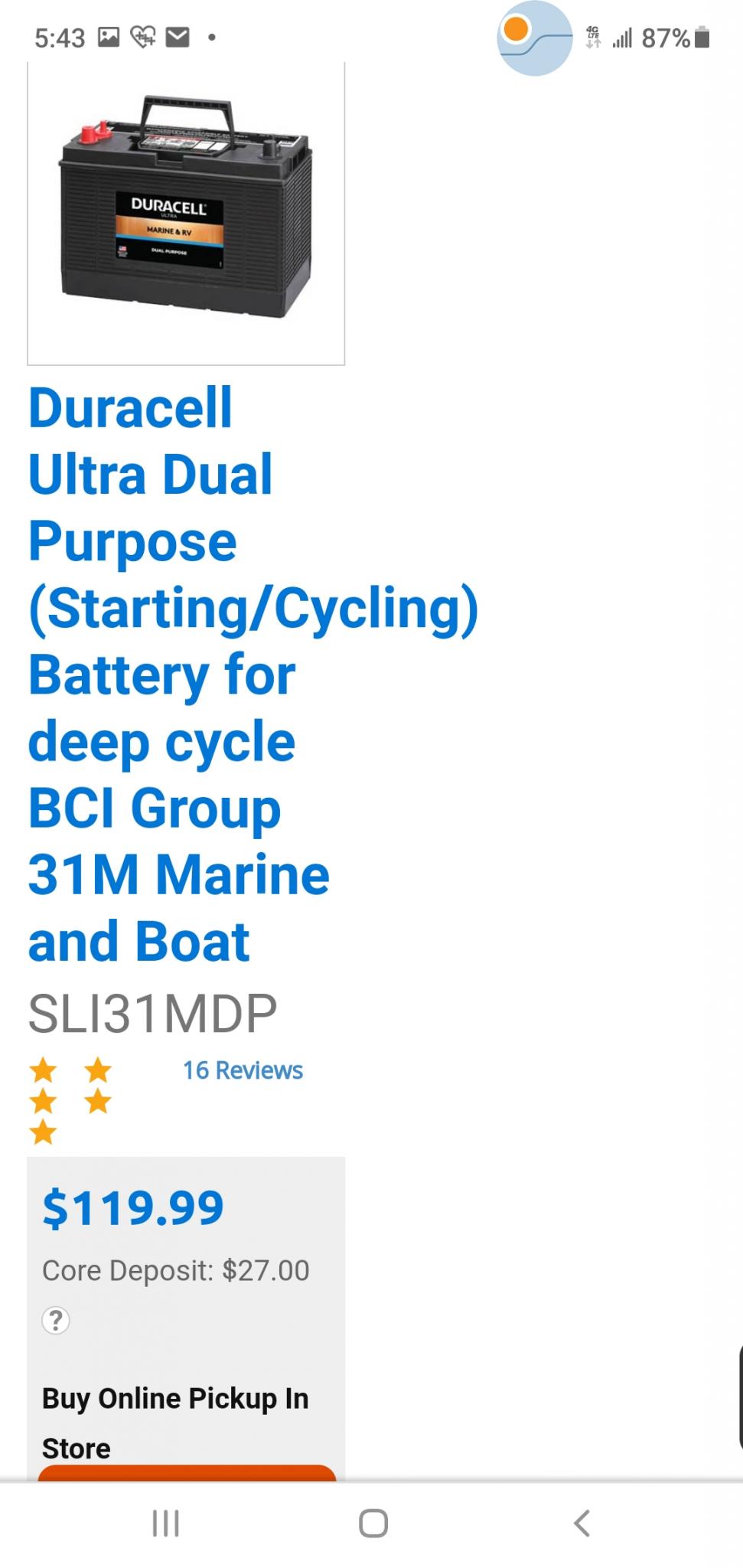Tap the Core Deposit help question mark

56,1320
